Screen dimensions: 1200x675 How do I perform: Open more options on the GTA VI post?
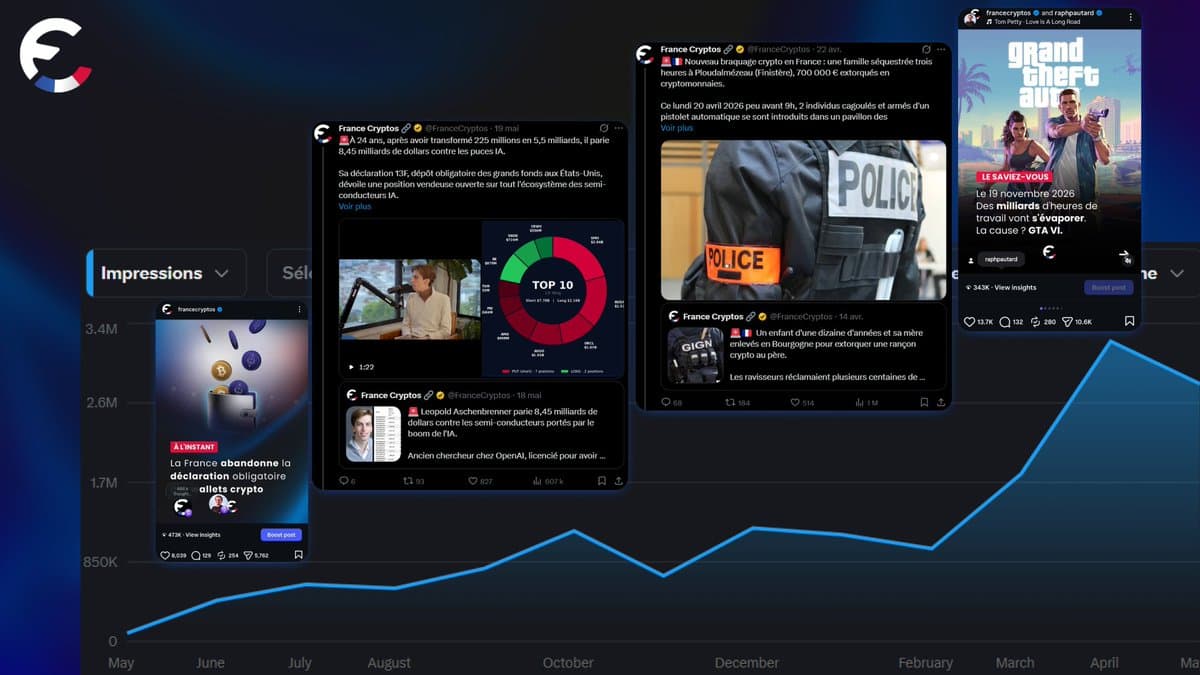(x=1130, y=17)
